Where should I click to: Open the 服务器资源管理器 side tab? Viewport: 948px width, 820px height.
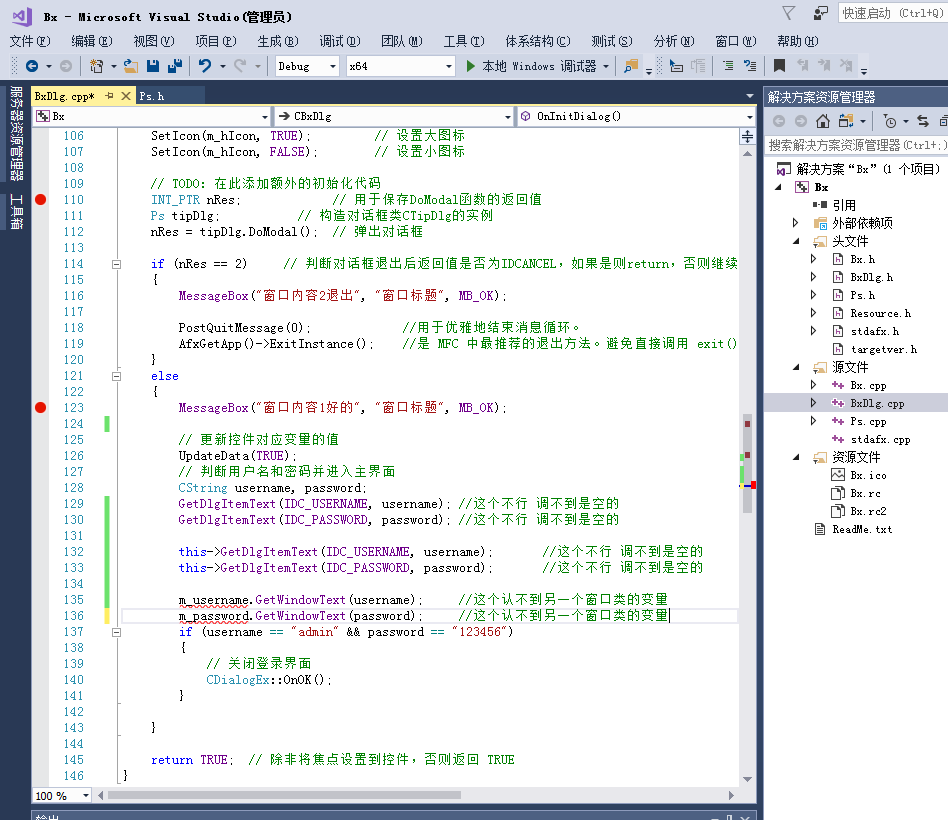click(16, 133)
